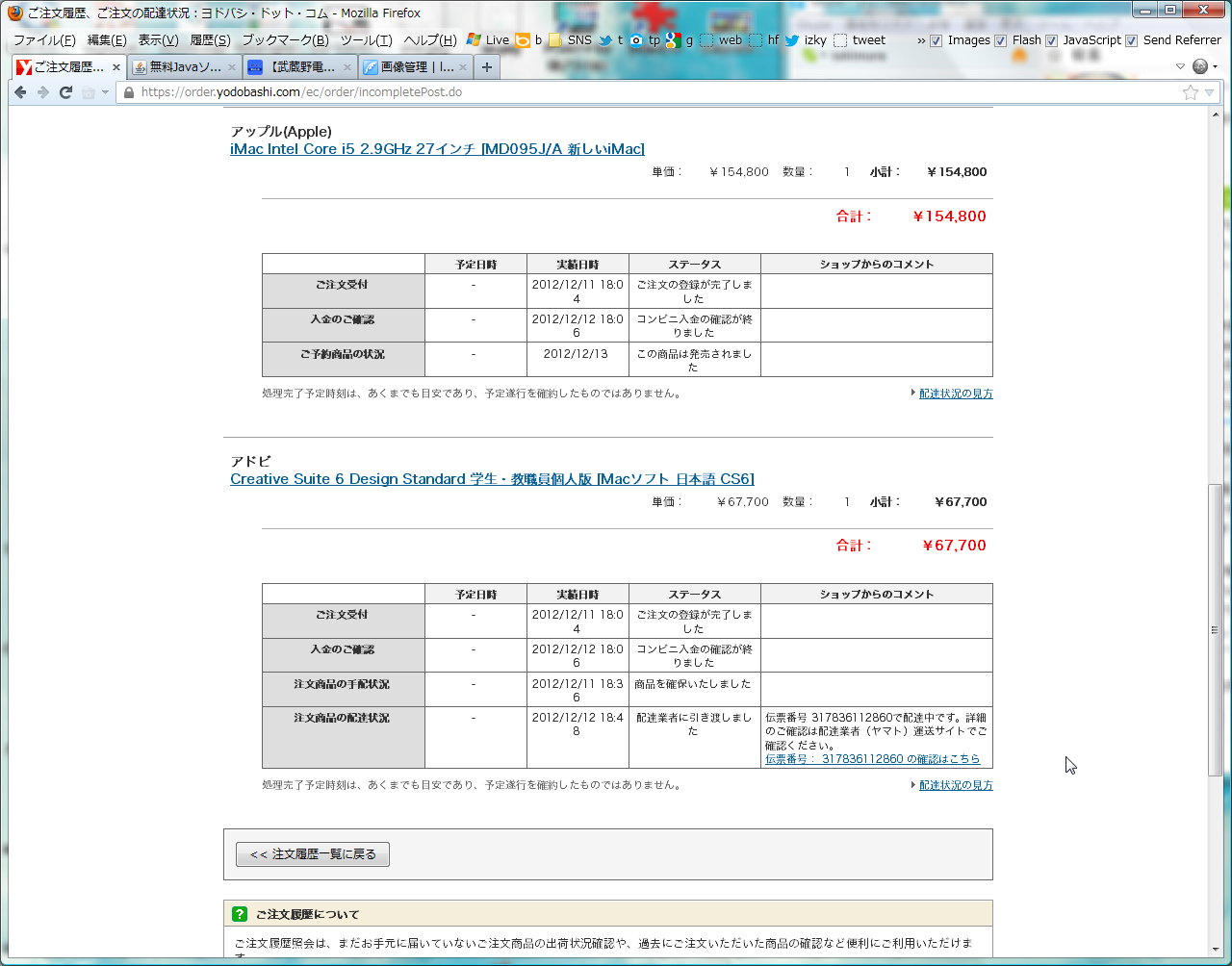This screenshot has height=966, width=1232.
Task: Open the 履歴(S) menu
Action: pyautogui.click(x=210, y=40)
